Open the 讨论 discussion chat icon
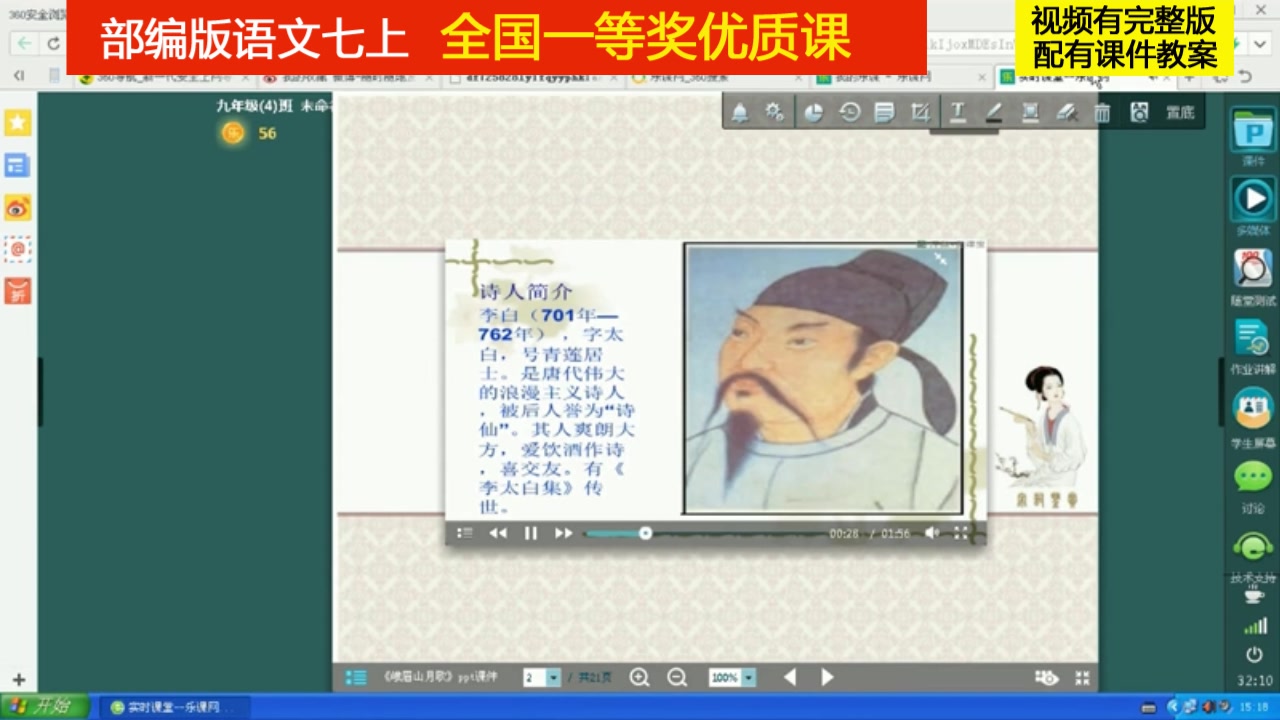The width and height of the screenshot is (1280, 720). (1253, 477)
